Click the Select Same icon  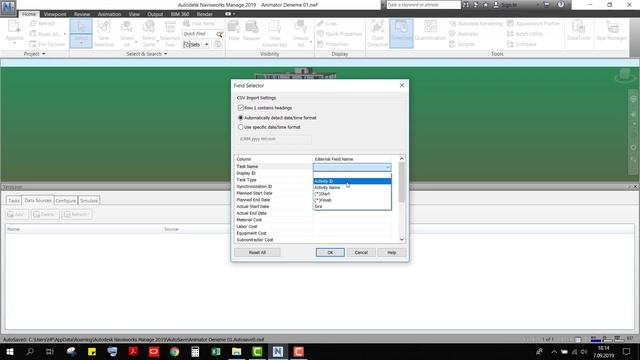click(149, 27)
